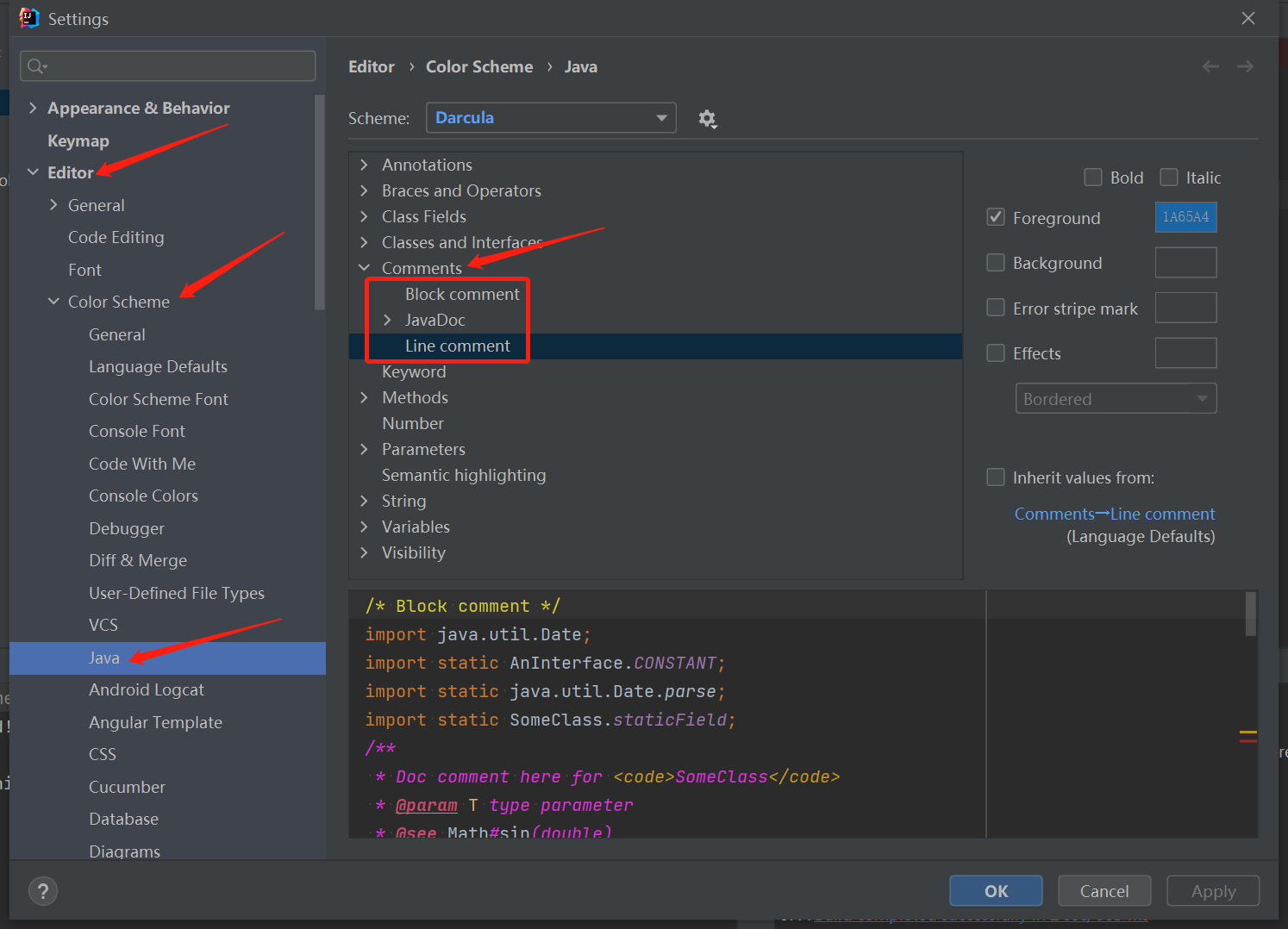Open the Font settings page
Viewport: 1288px width, 929px height.
(84, 270)
